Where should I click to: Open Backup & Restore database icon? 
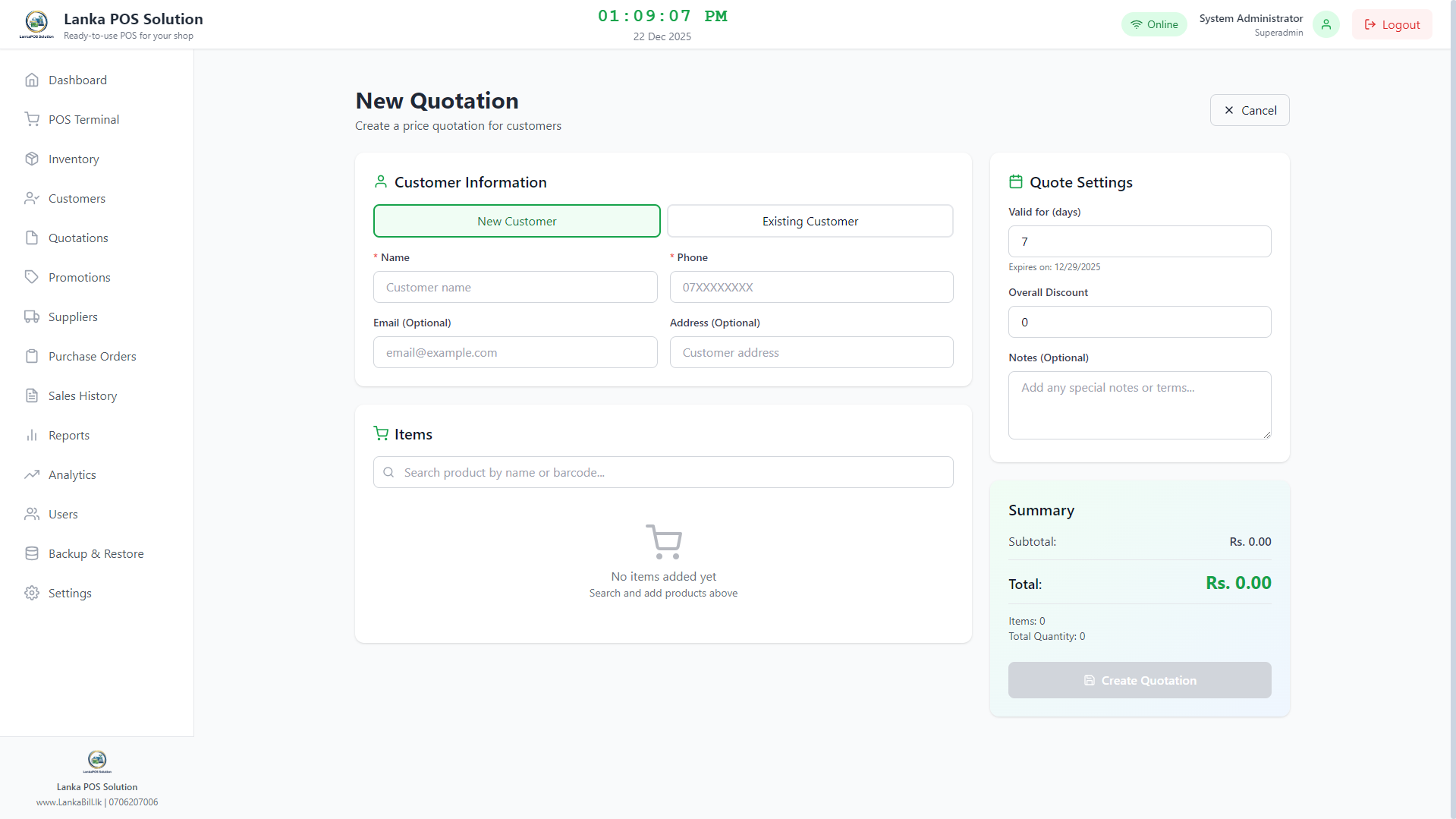tap(32, 554)
